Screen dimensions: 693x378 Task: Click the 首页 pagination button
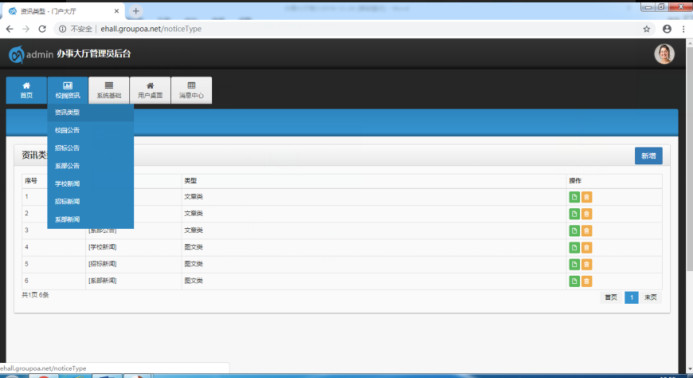pos(611,298)
